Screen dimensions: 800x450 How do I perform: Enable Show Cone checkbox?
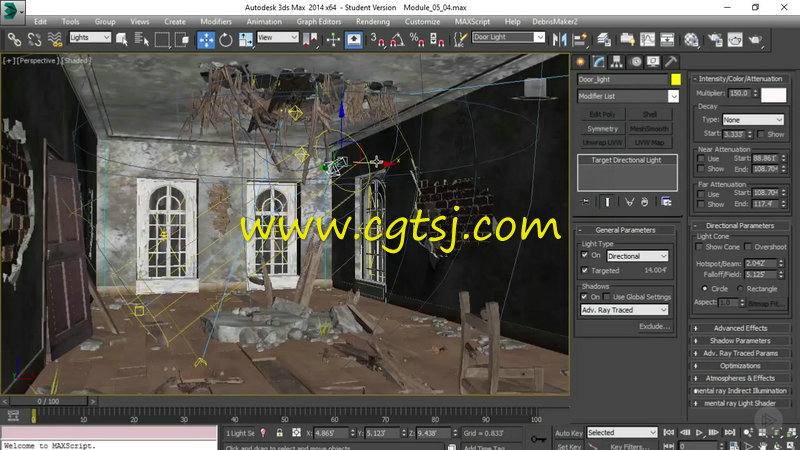point(699,246)
